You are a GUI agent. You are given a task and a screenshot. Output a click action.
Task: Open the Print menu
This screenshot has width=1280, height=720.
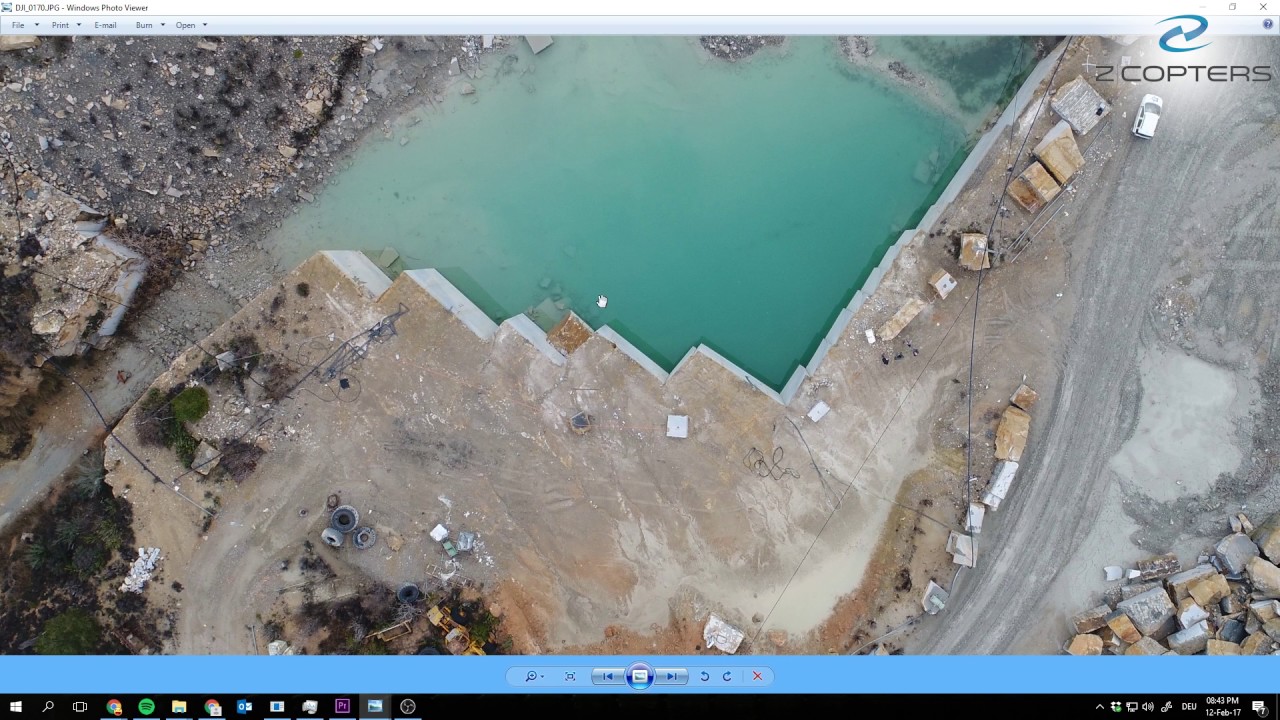(x=61, y=25)
